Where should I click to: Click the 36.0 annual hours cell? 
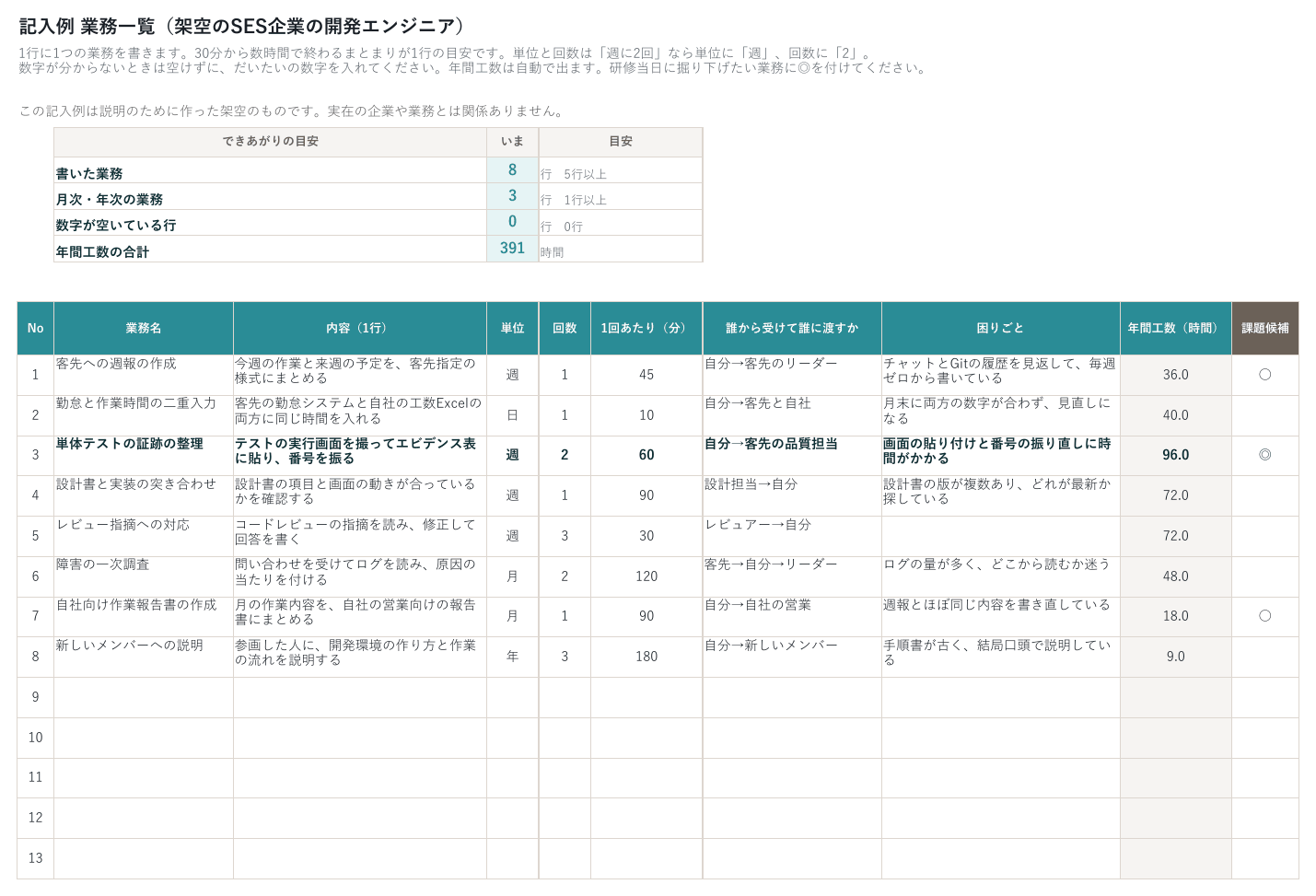click(1176, 375)
